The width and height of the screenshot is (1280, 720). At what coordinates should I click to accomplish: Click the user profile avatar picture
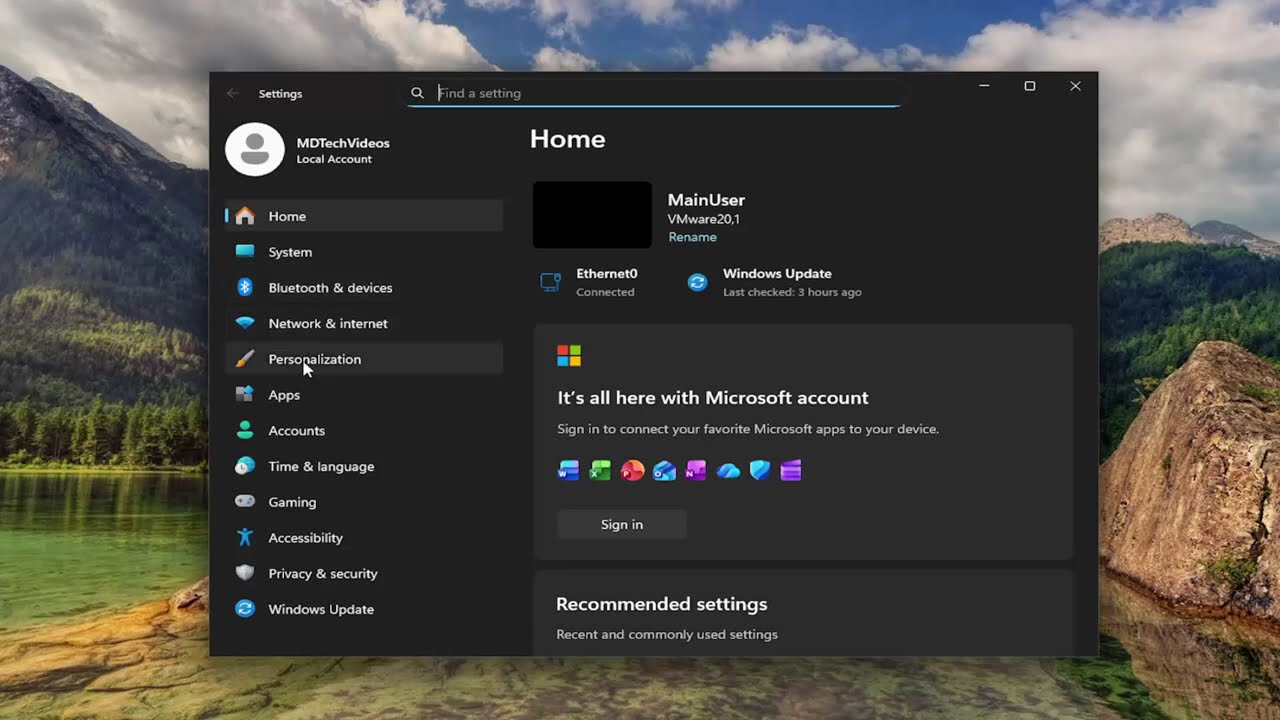click(x=255, y=149)
